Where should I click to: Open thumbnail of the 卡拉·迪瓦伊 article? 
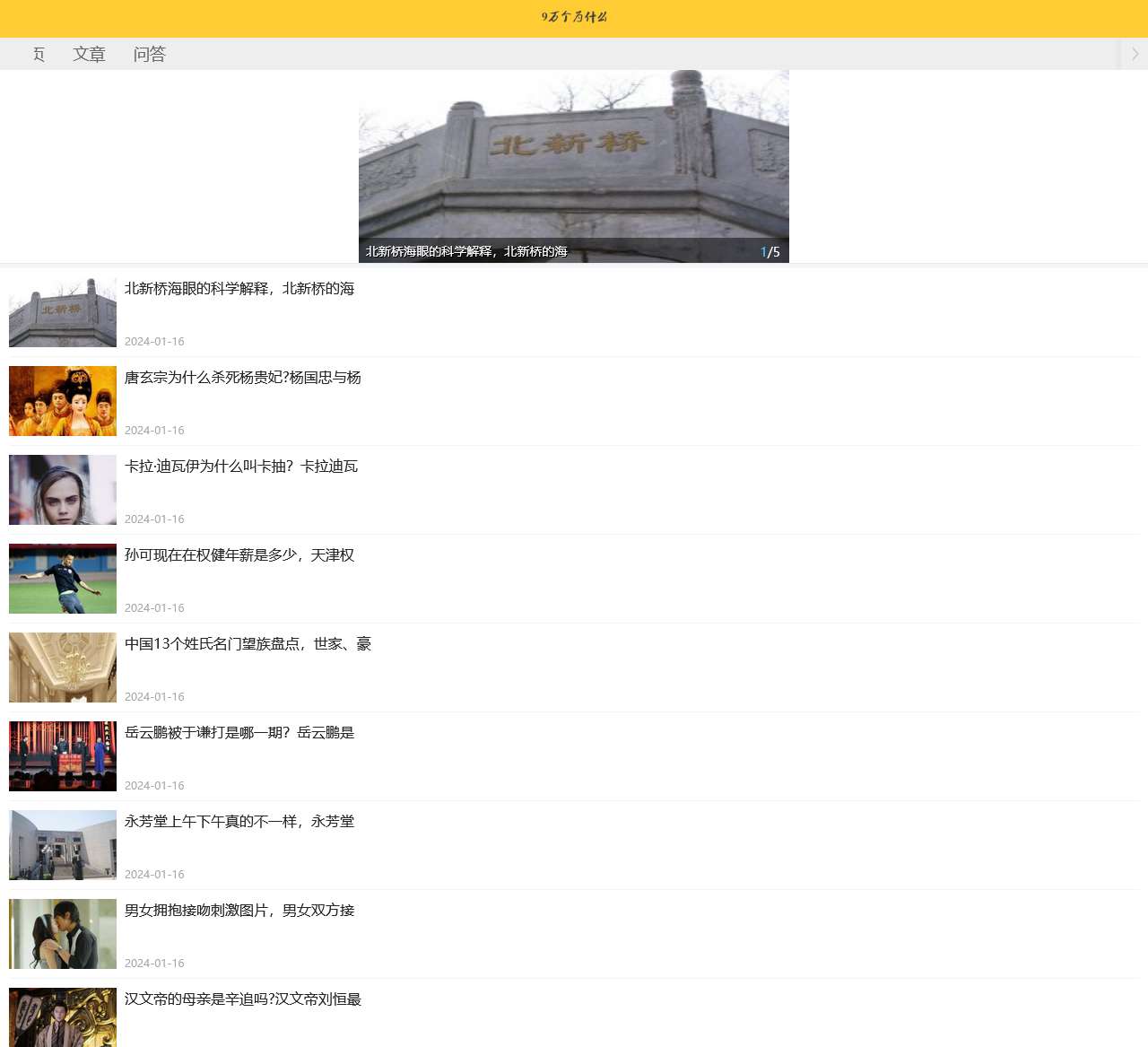tap(63, 490)
